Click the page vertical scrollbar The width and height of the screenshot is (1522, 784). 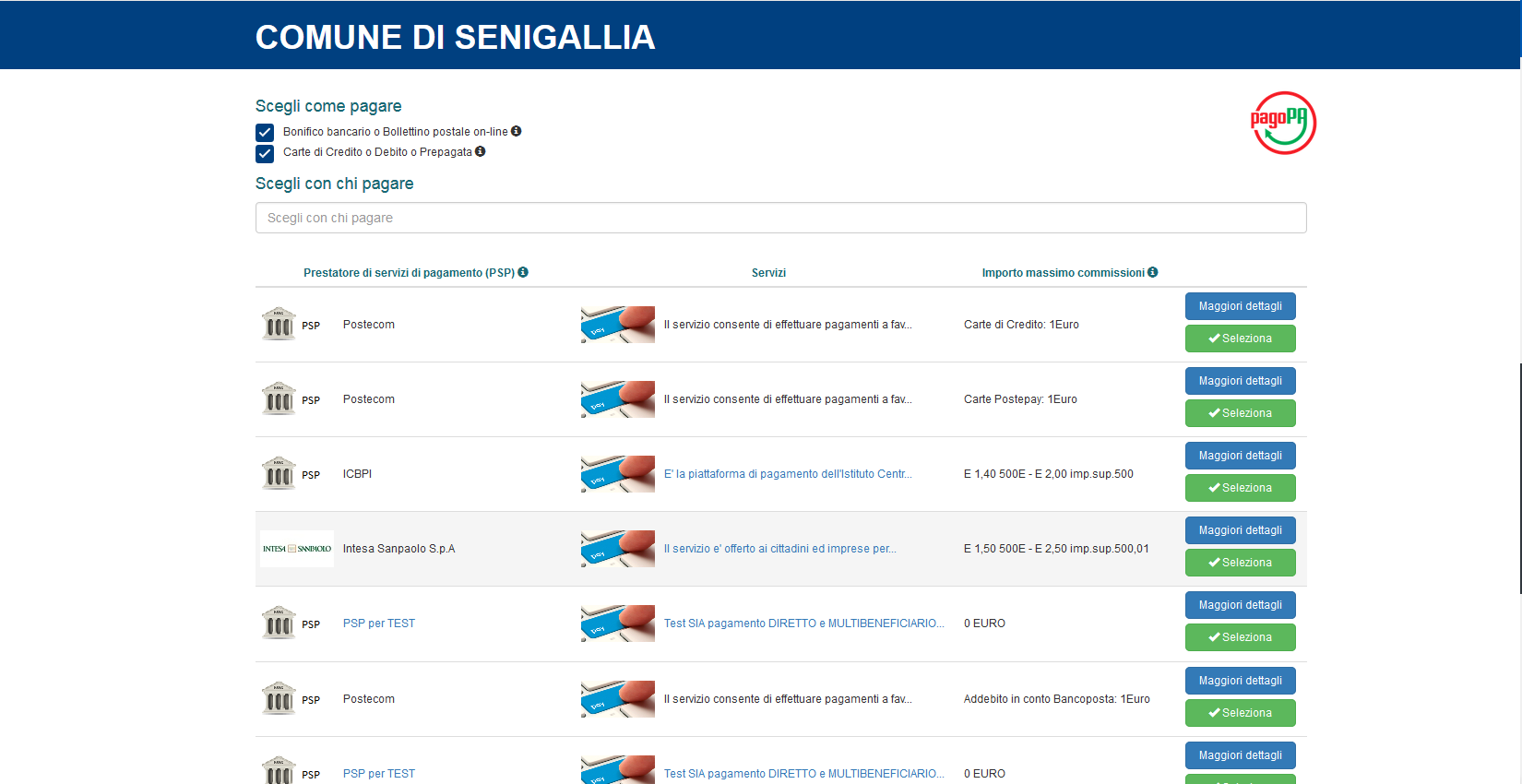pyautogui.click(x=1519, y=480)
